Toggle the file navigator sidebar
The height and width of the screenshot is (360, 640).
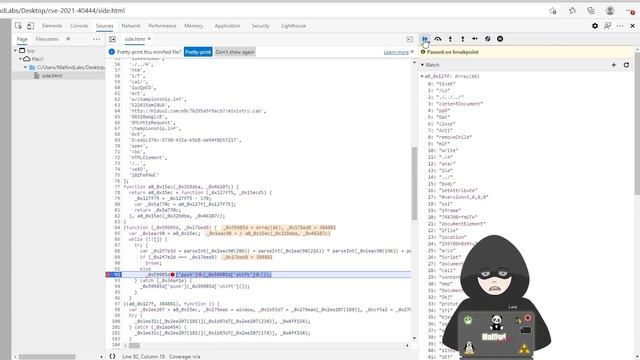point(112,39)
